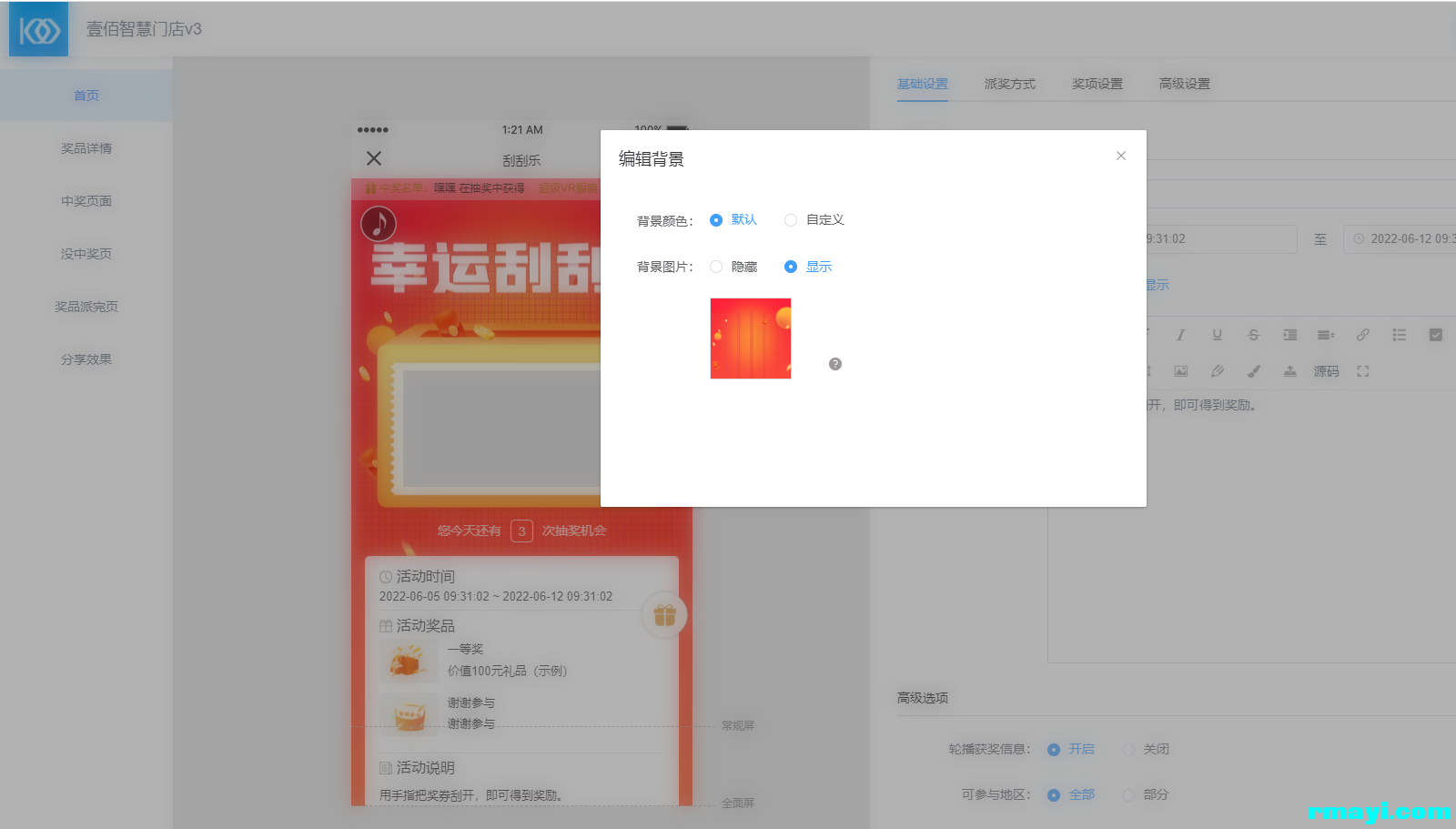This screenshot has height=829, width=1456.
Task: Click the upload icon in editor toolbar
Action: click(1289, 371)
